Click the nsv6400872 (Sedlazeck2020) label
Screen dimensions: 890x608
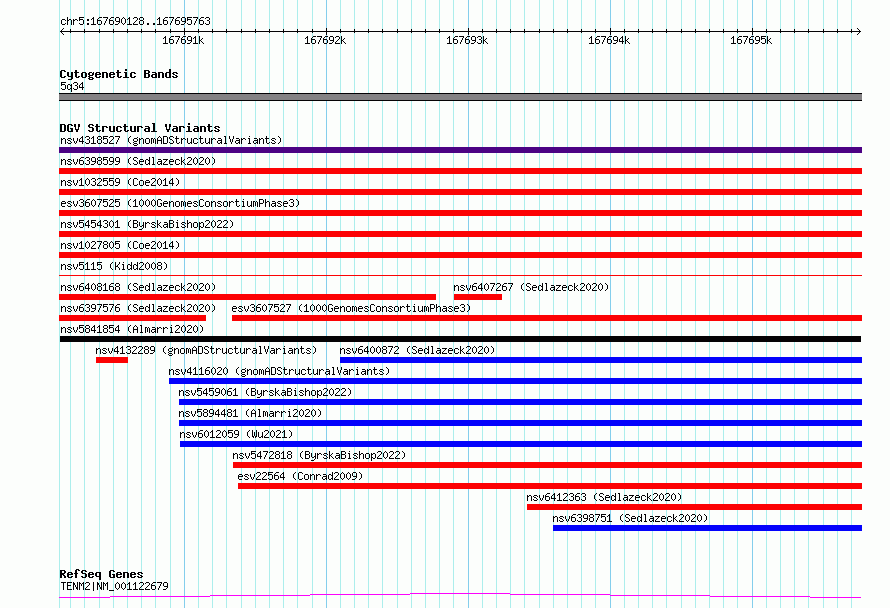pyautogui.click(x=417, y=350)
